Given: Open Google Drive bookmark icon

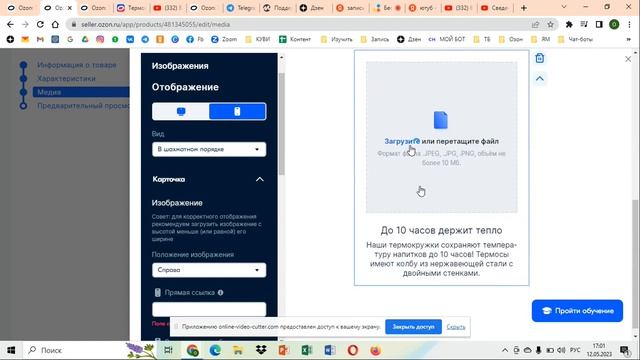Looking at the screenshot, I should pyautogui.click(x=85, y=39).
